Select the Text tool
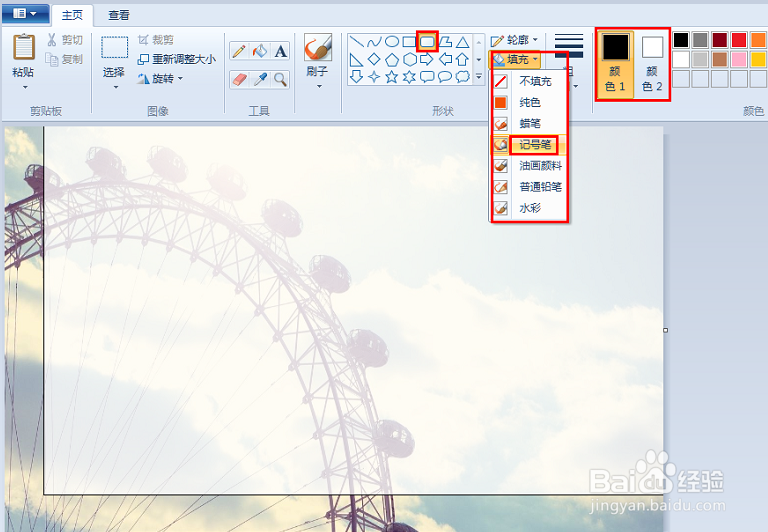This screenshot has height=532, width=768. [x=280, y=51]
